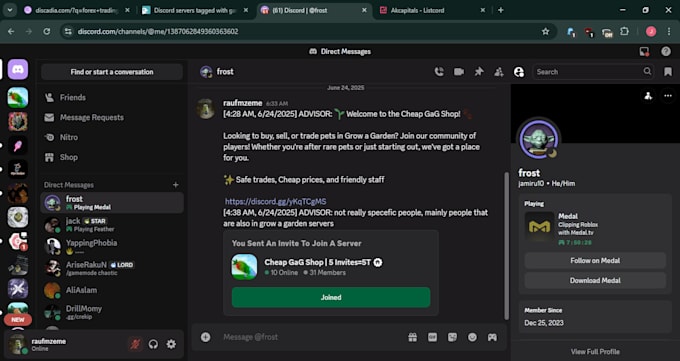680x361 pixels.
Task: Click the Message @frost input field
Action: coord(312,337)
